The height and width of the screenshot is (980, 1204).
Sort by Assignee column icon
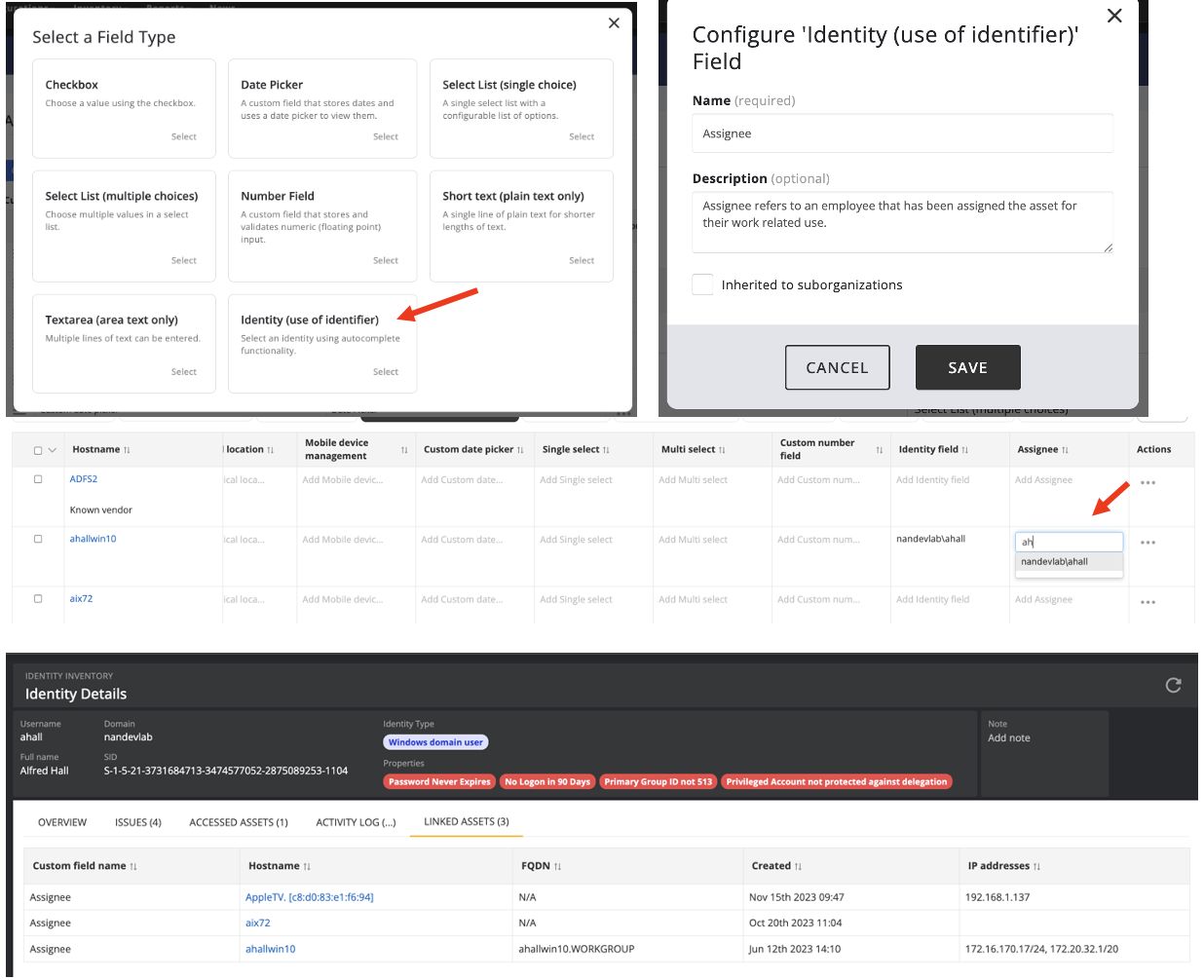pos(1065,450)
